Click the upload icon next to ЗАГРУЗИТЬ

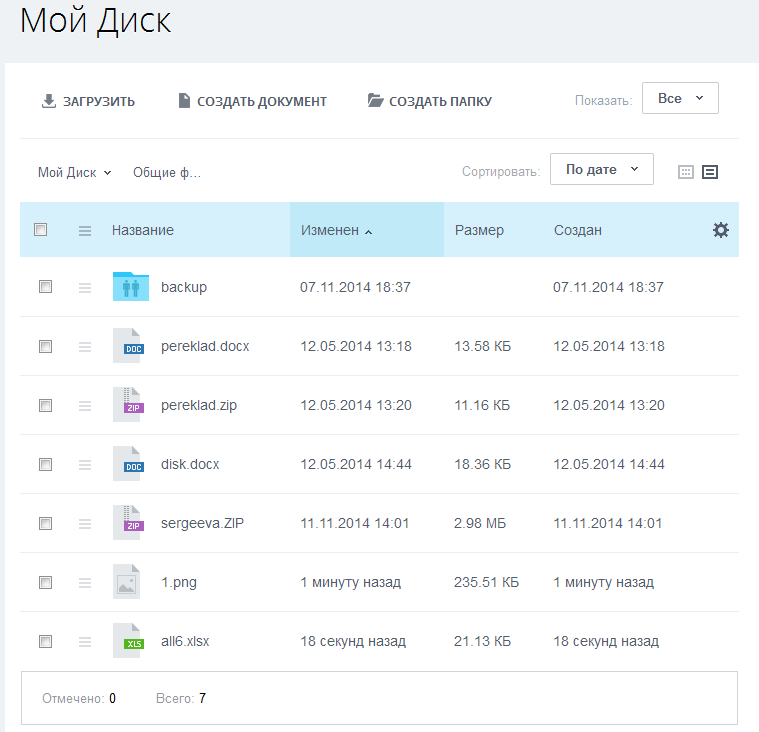point(48,101)
